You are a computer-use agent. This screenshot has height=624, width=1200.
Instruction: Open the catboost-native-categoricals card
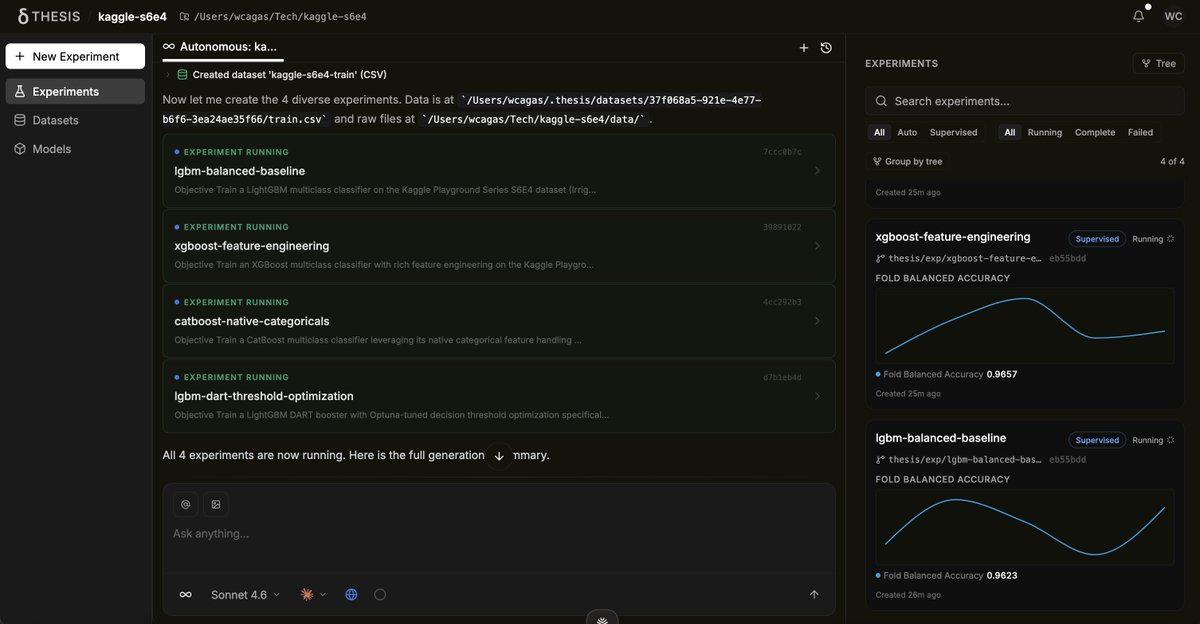(x=499, y=321)
